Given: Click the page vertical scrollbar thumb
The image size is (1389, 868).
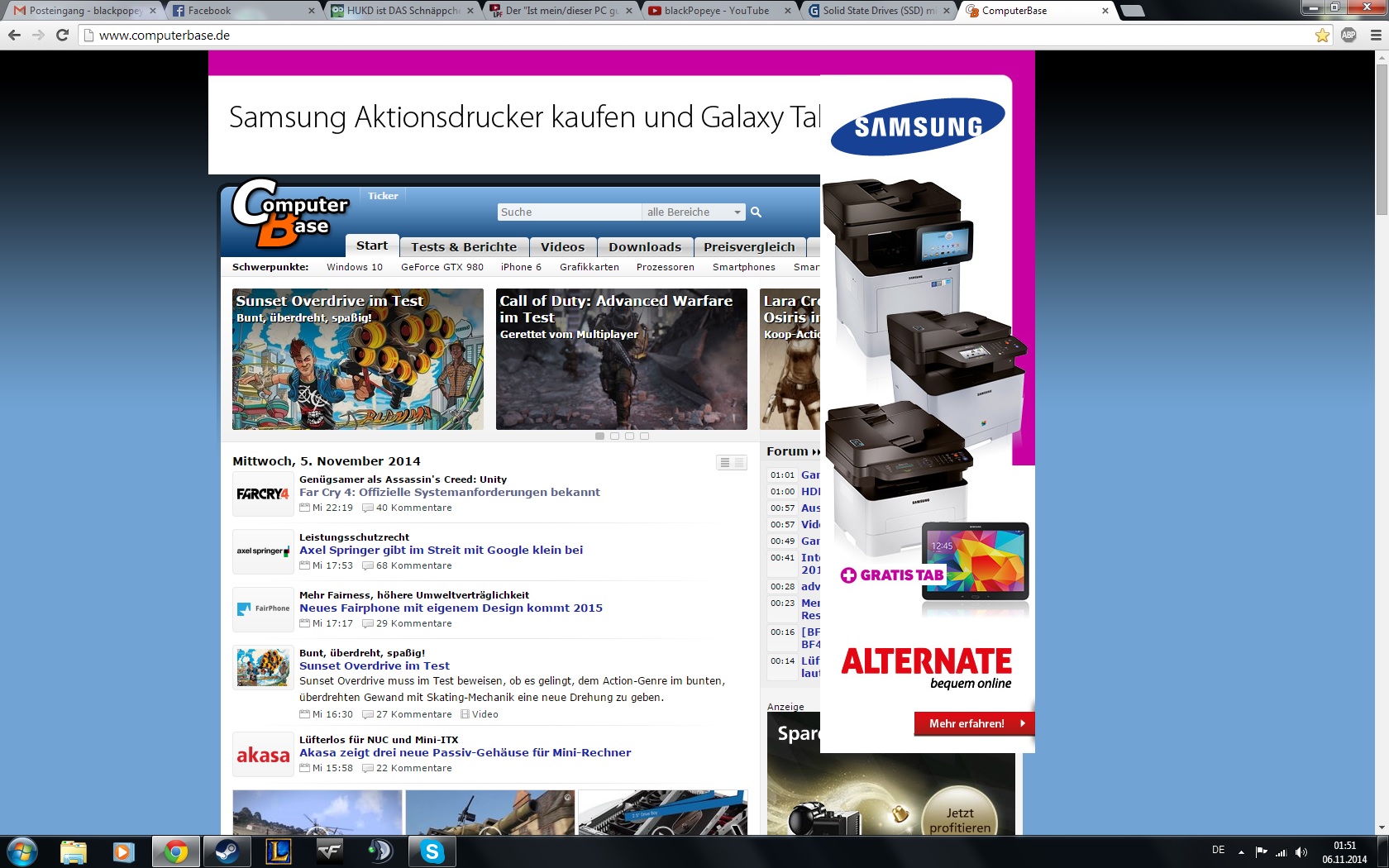Looking at the screenshot, I should tap(1382, 139).
